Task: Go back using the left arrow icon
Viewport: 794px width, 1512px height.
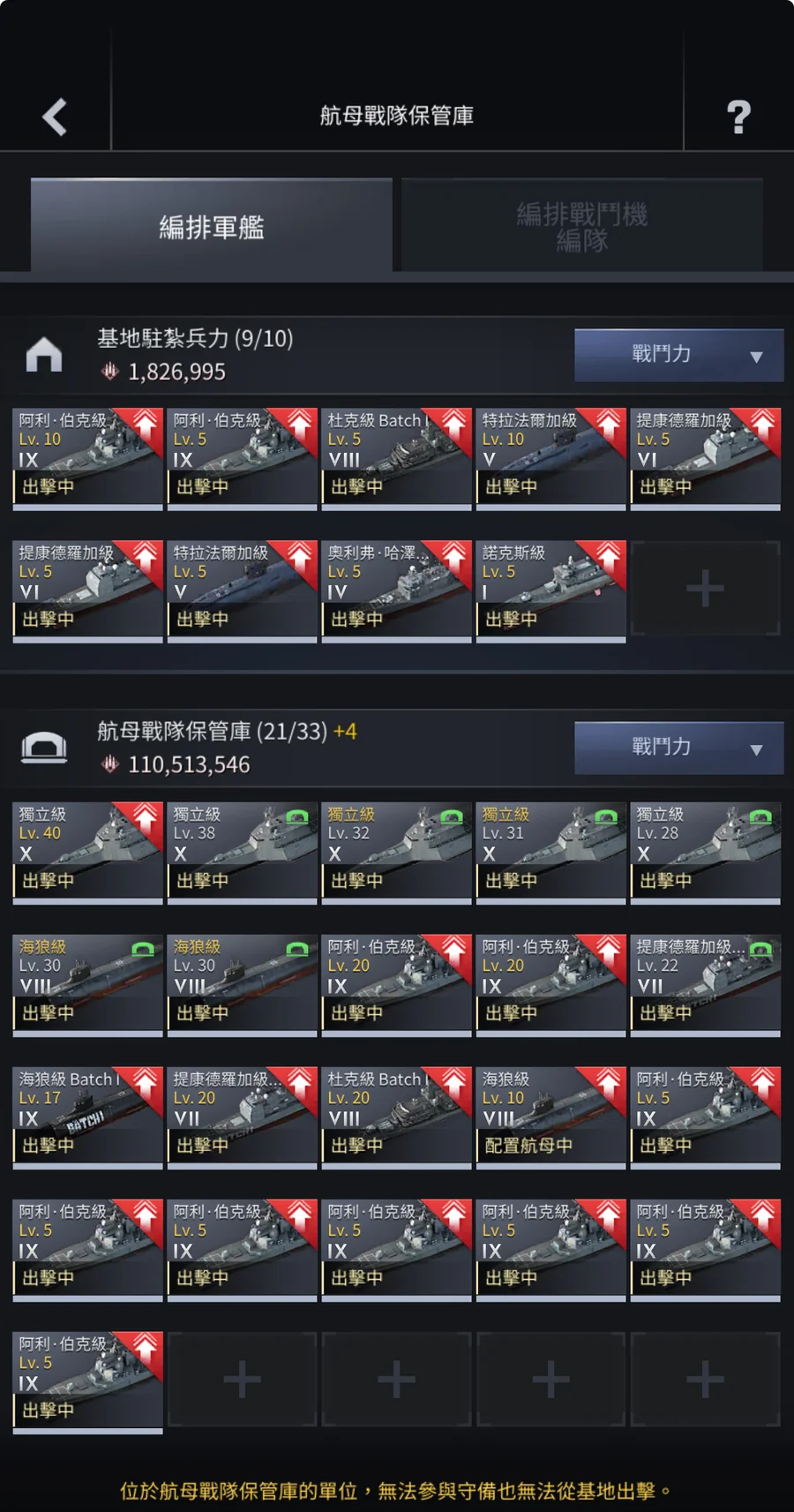Action: (x=55, y=117)
